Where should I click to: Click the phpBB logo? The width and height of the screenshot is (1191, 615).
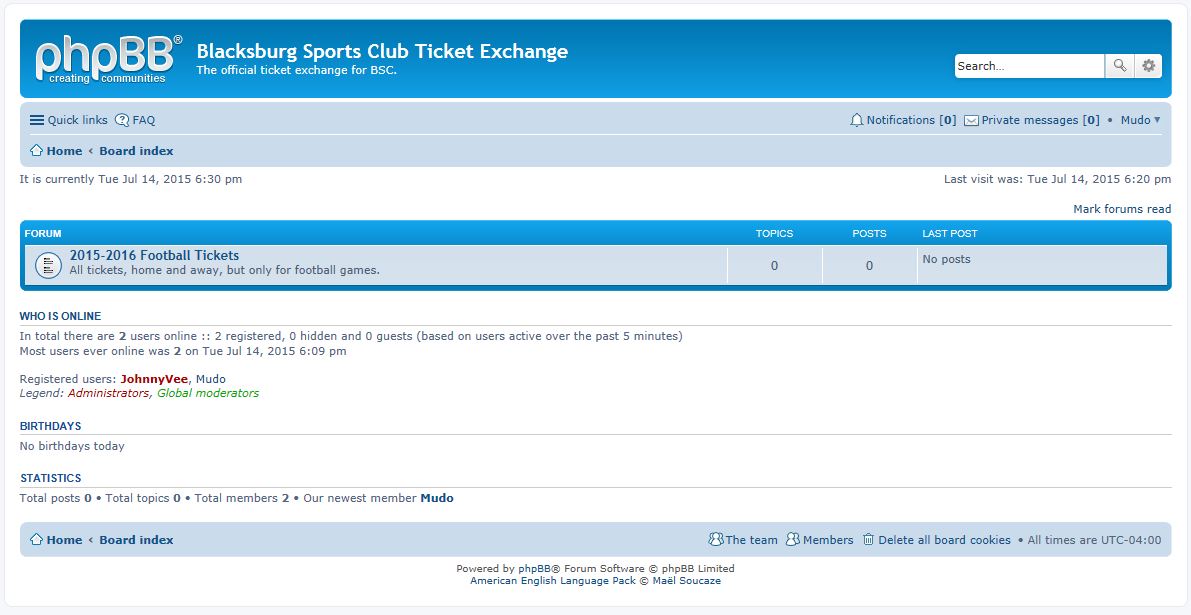pyautogui.click(x=109, y=59)
